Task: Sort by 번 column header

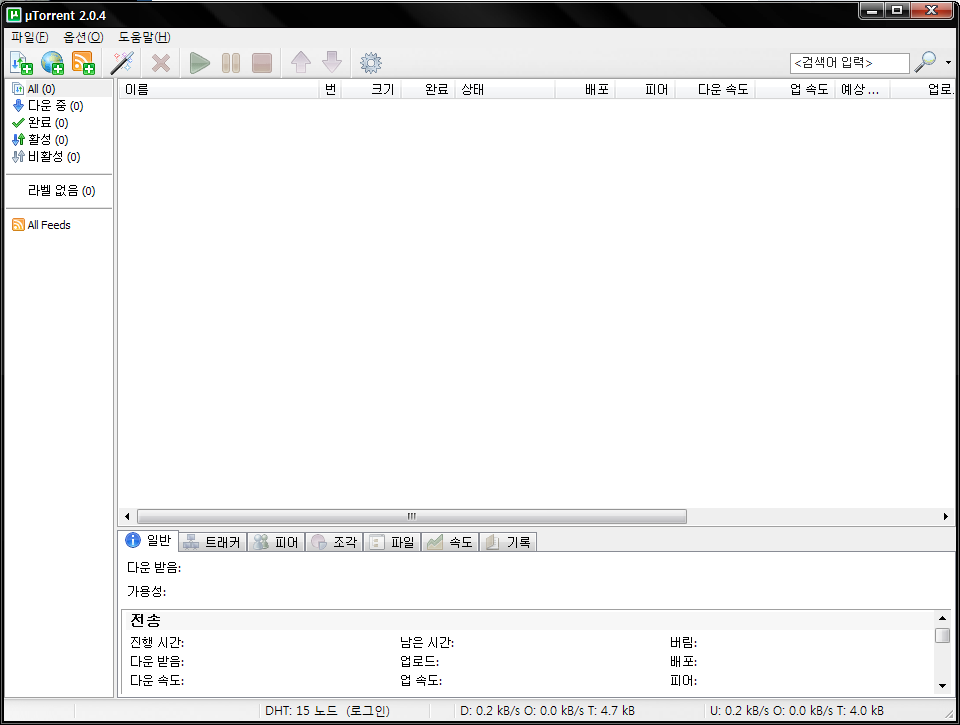Action: [330, 89]
